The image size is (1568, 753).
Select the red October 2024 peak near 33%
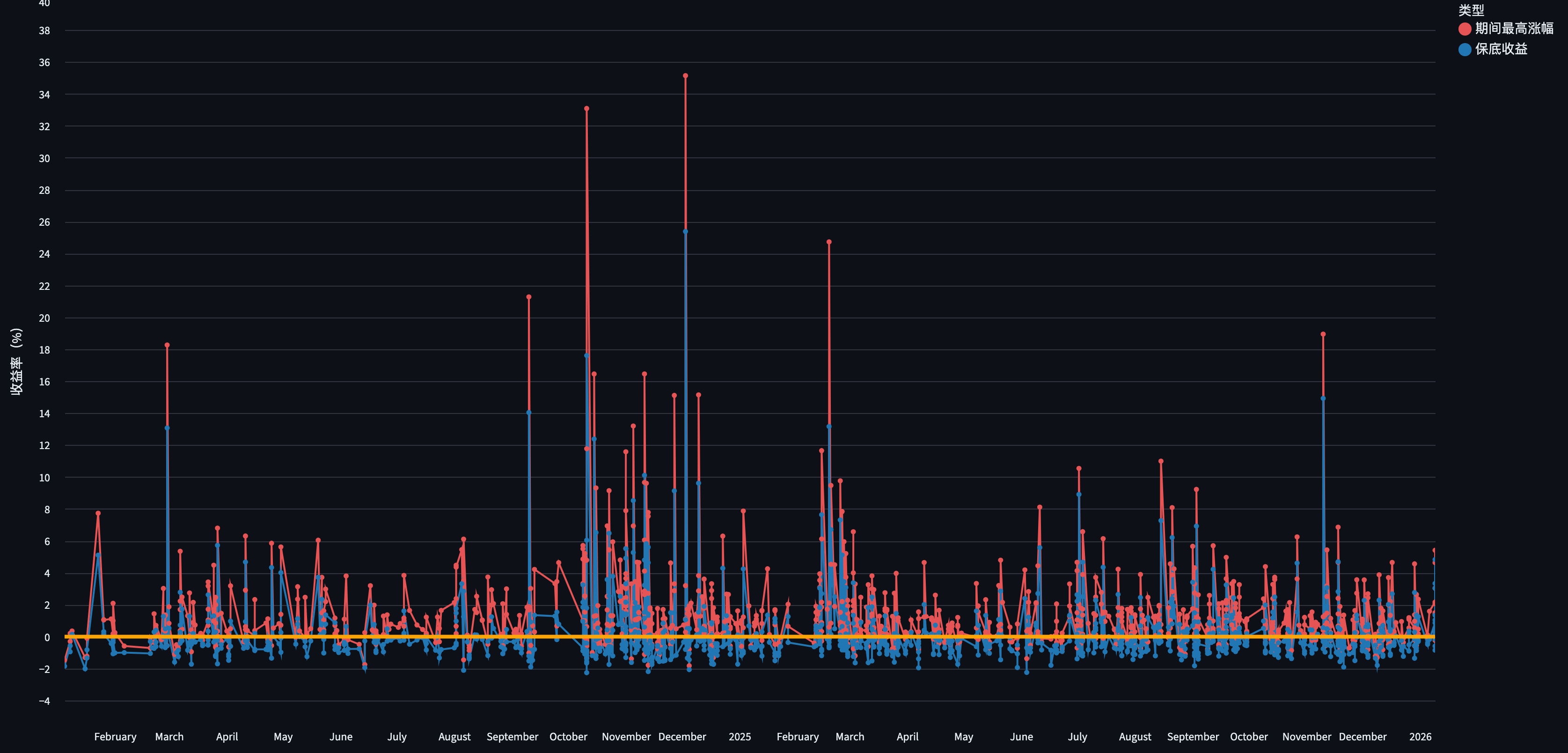(586, 109)
